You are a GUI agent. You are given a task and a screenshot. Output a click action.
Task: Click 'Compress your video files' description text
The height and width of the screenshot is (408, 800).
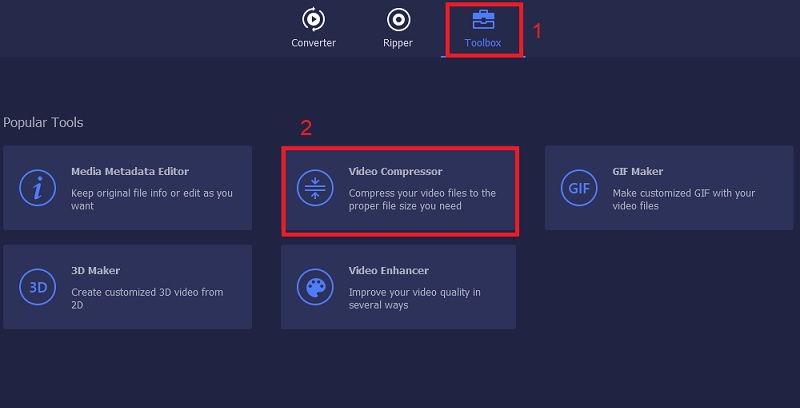[x=422, y=199]
